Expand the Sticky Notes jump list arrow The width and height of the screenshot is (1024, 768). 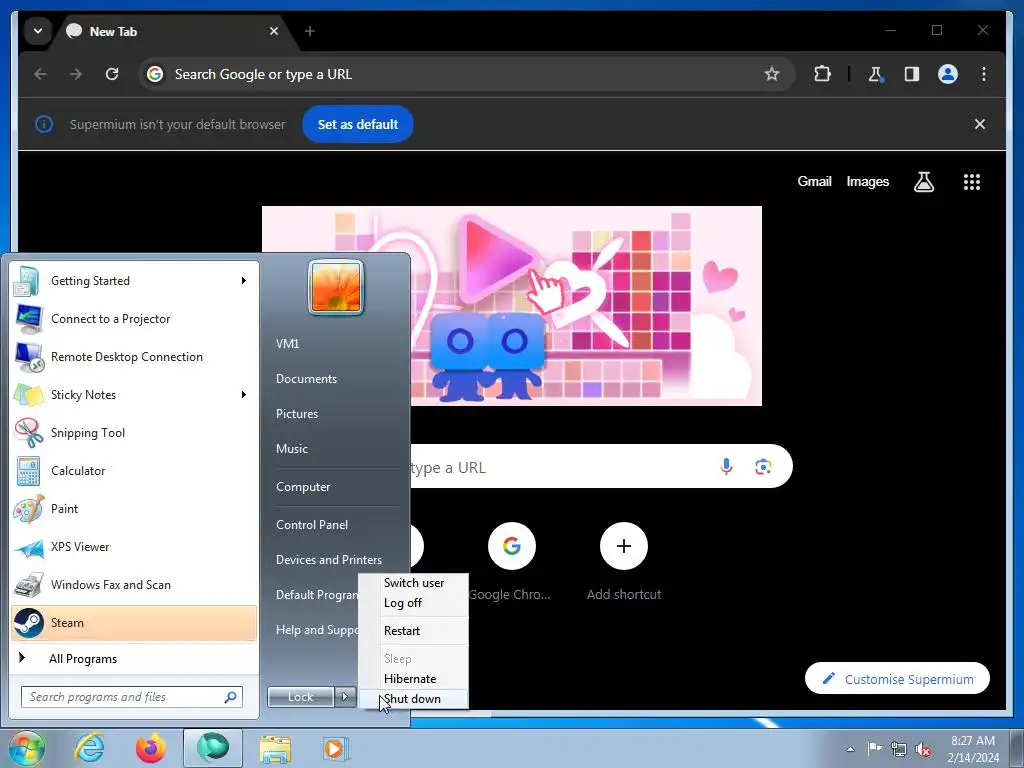244,394
